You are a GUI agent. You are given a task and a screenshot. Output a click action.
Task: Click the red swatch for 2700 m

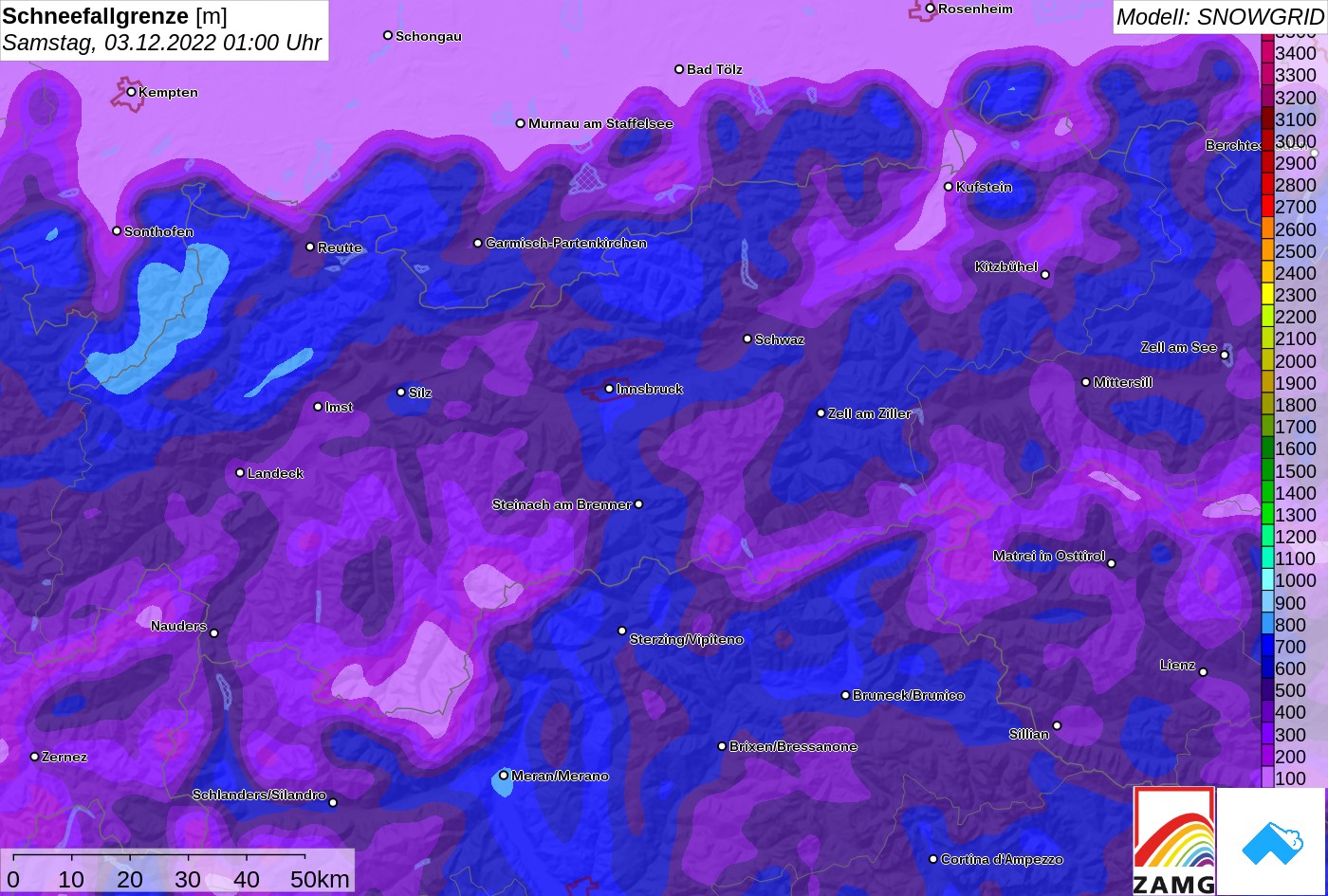(1267, 207)
